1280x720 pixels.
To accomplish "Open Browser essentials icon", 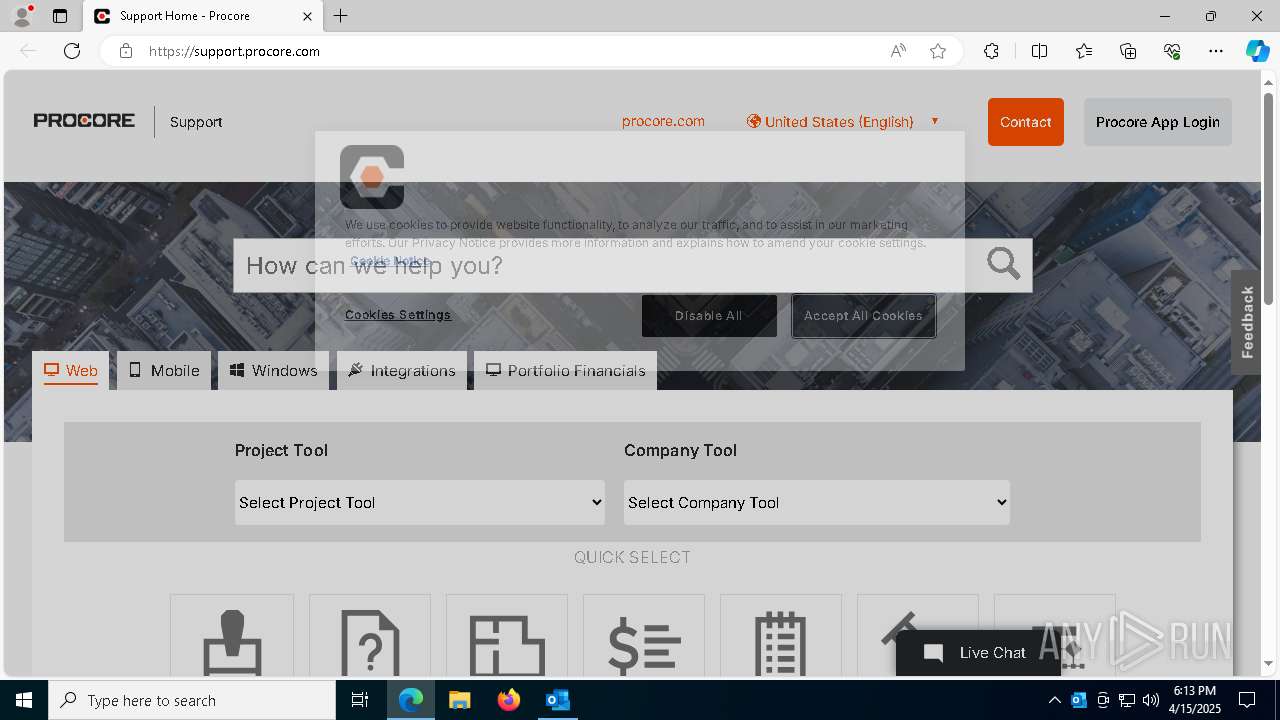I will coord(1172,51).
